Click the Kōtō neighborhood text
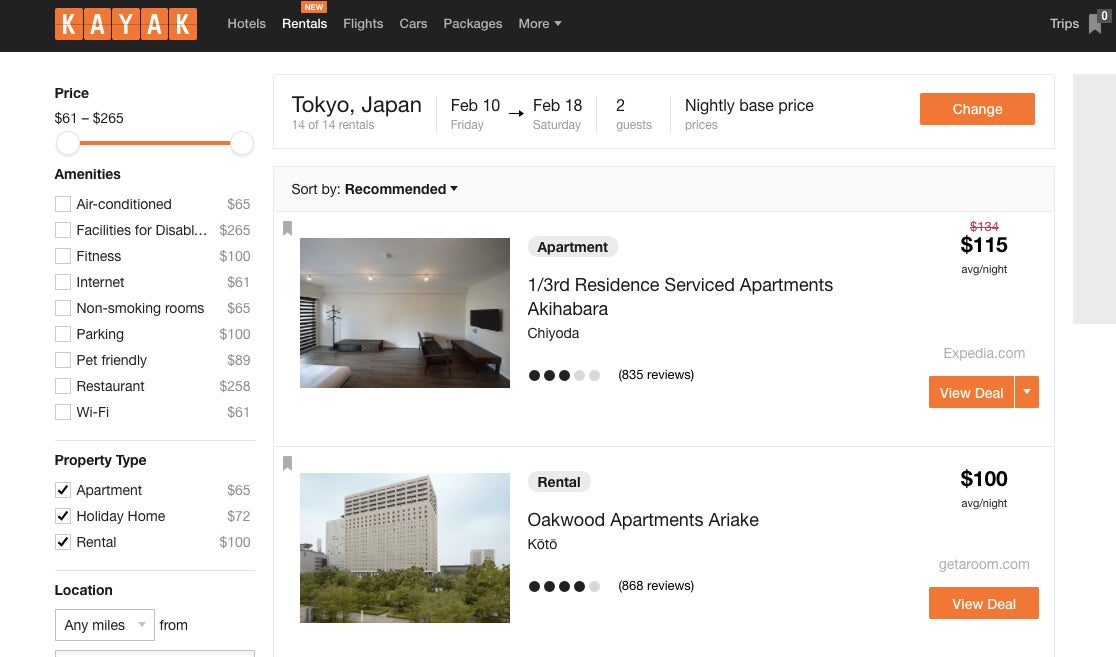This screenshot has width=1116, height=657. coord(542,545)
